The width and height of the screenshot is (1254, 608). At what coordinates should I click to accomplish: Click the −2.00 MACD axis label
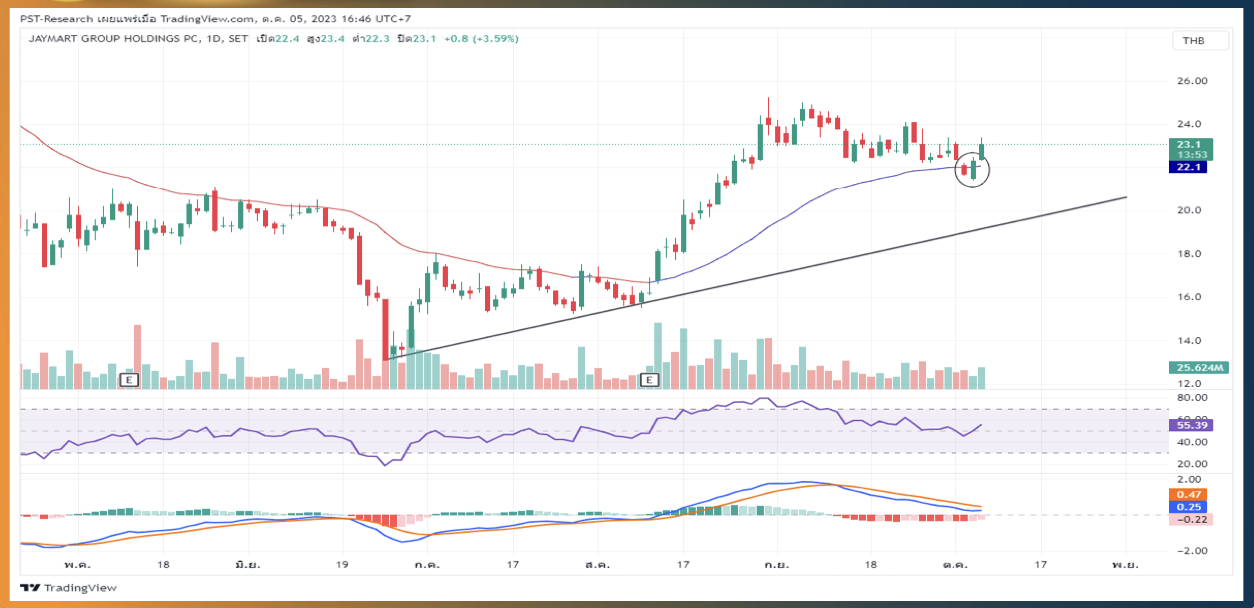coord(1190,551)
